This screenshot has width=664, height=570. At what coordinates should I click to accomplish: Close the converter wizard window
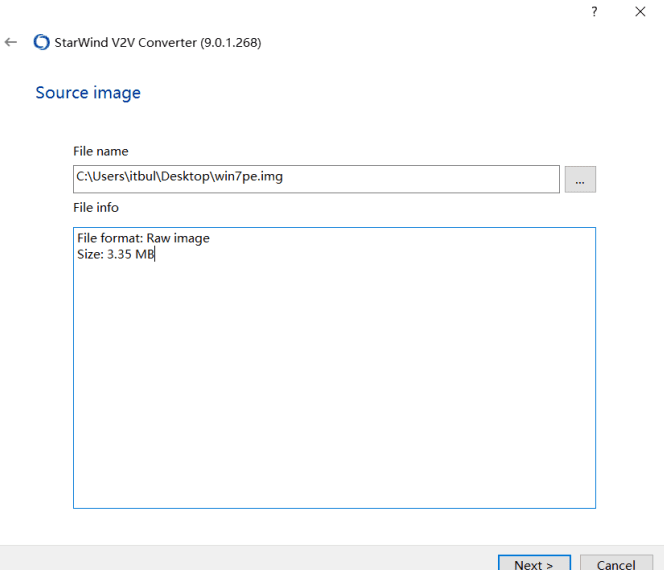[640, 11]
